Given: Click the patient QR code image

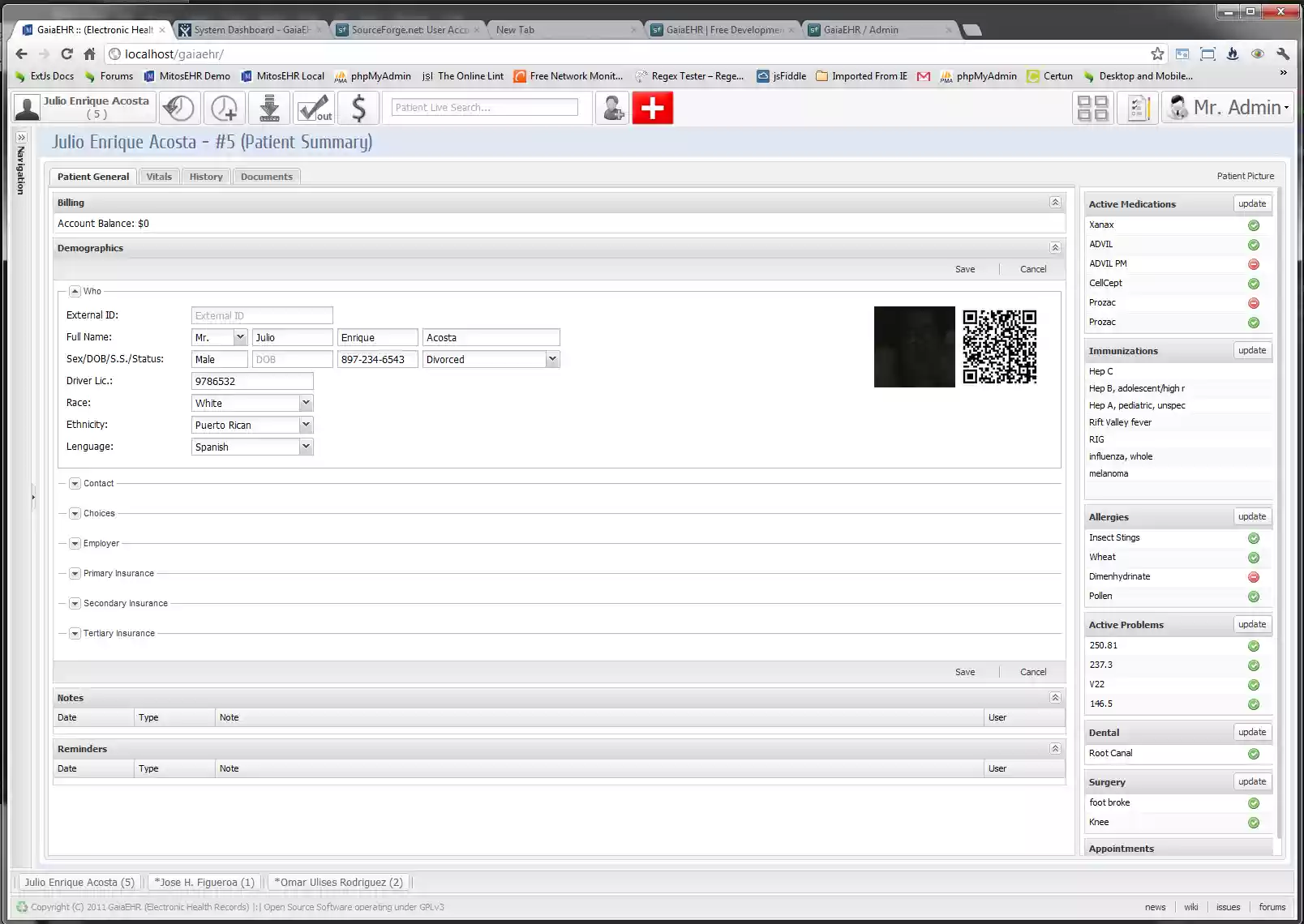Looking at the screenshot, I should coord(999,347).
